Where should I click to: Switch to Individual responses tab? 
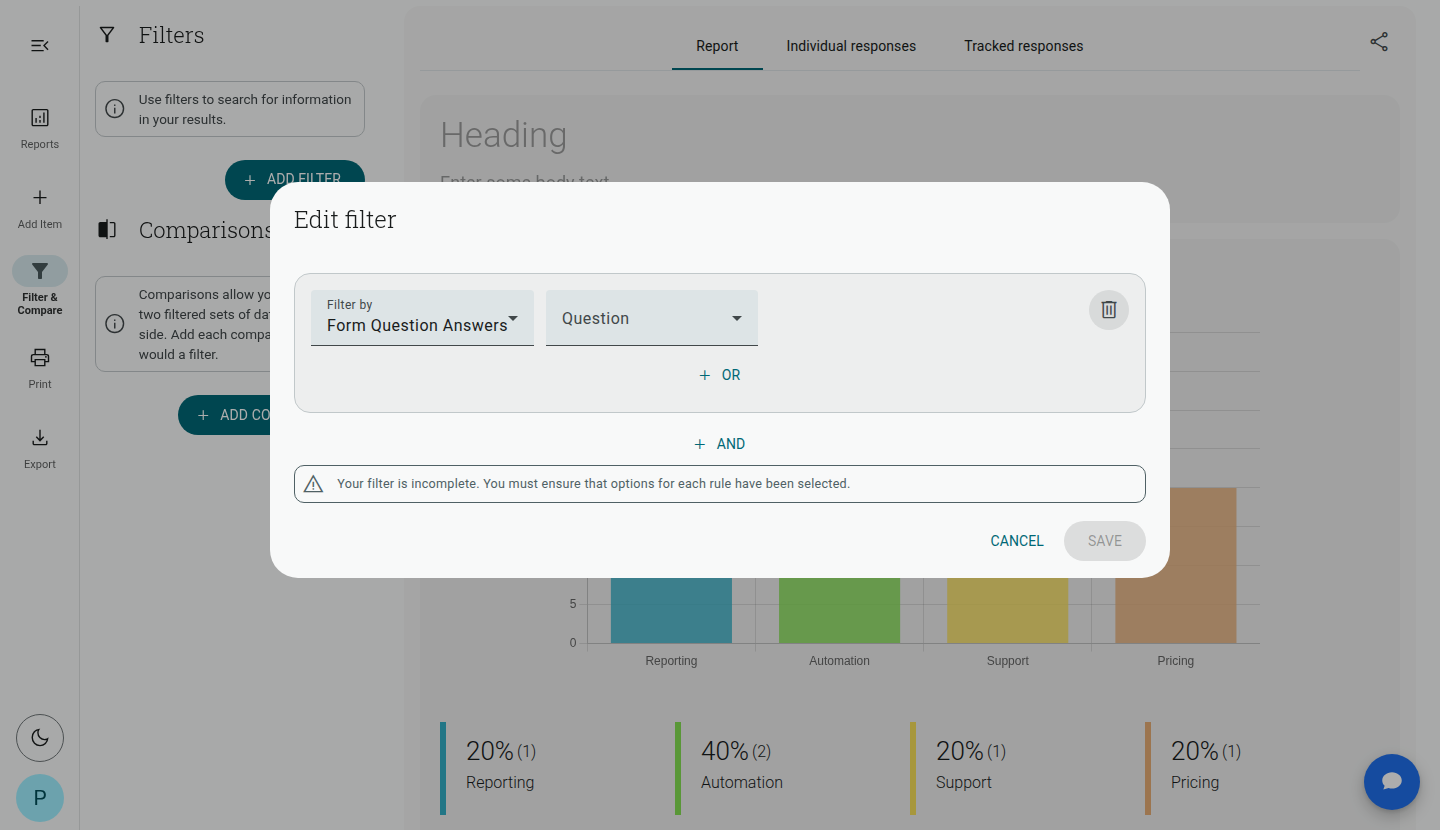coord(851,46)
